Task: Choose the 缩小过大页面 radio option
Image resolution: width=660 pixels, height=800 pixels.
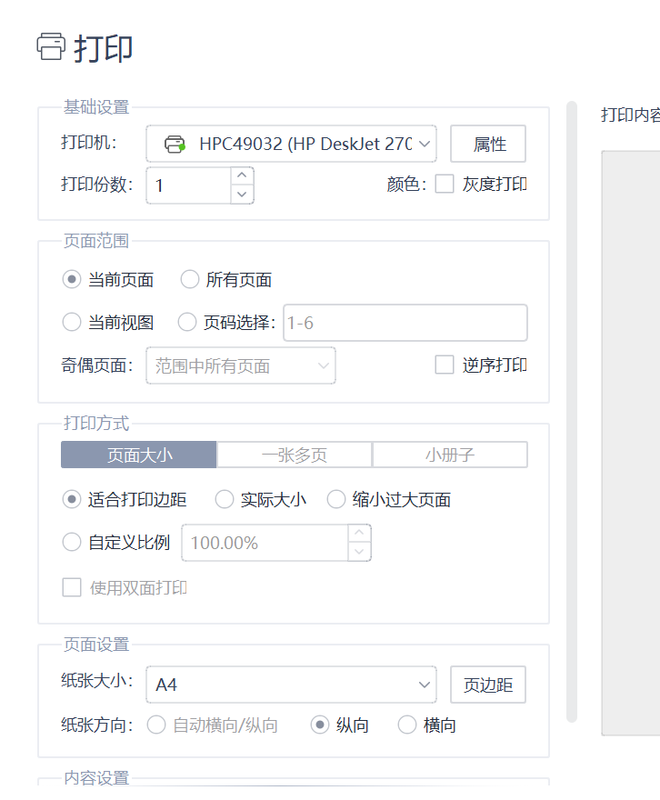Action: pos(336,499)
